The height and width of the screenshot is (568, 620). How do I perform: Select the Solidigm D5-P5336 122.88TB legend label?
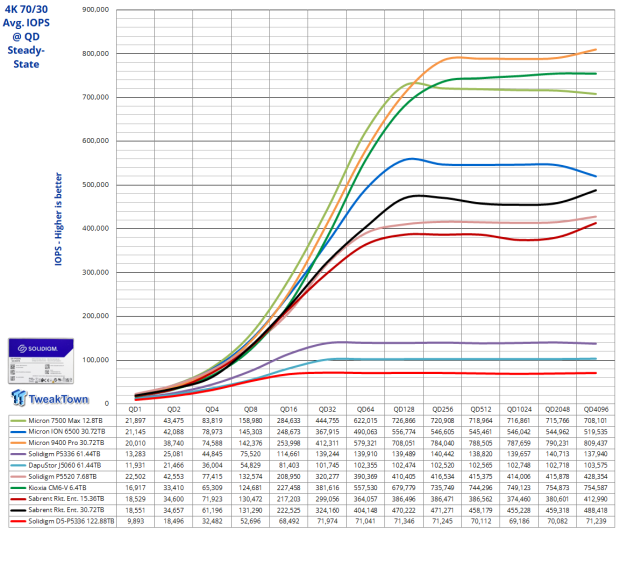pos(71,521)
